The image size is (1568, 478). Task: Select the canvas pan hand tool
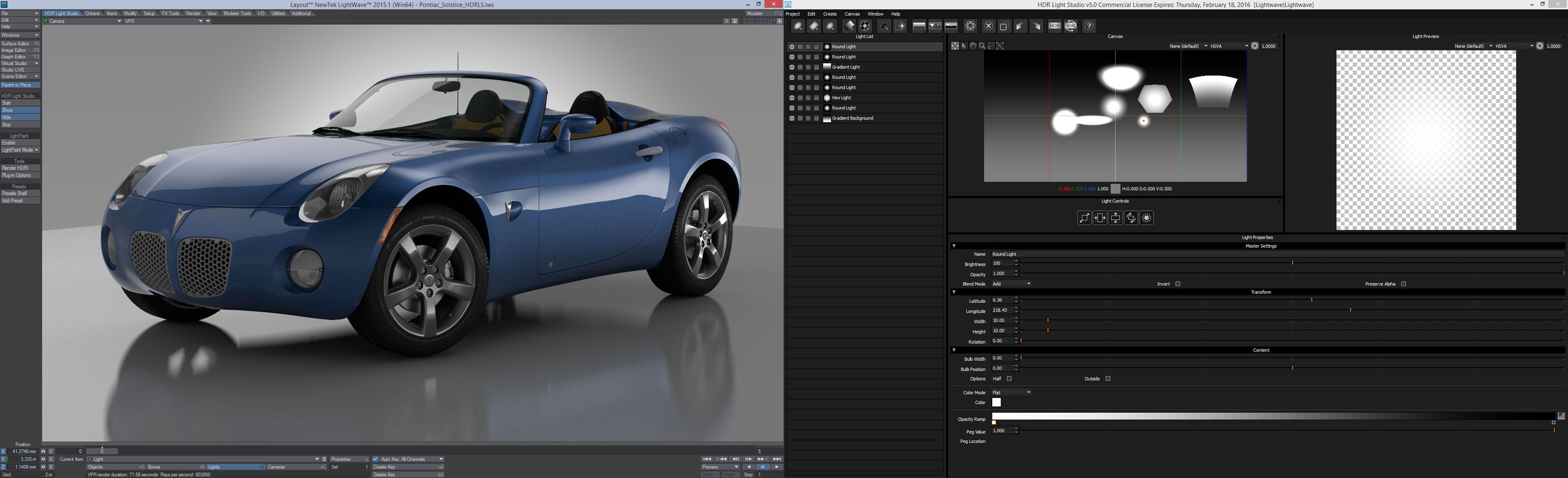click(973, 46)
